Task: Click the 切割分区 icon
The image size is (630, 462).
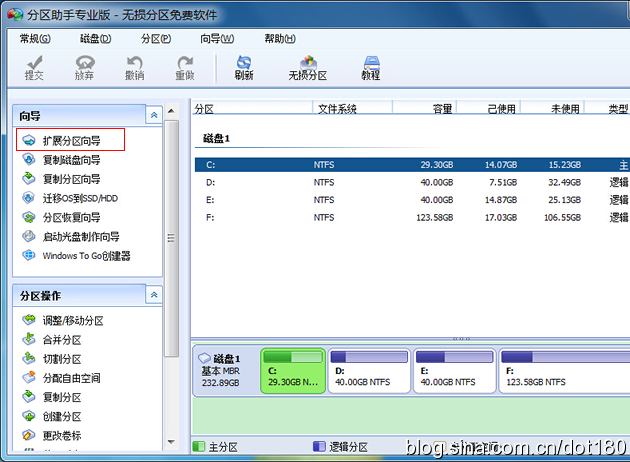Action: coord(29,358)
